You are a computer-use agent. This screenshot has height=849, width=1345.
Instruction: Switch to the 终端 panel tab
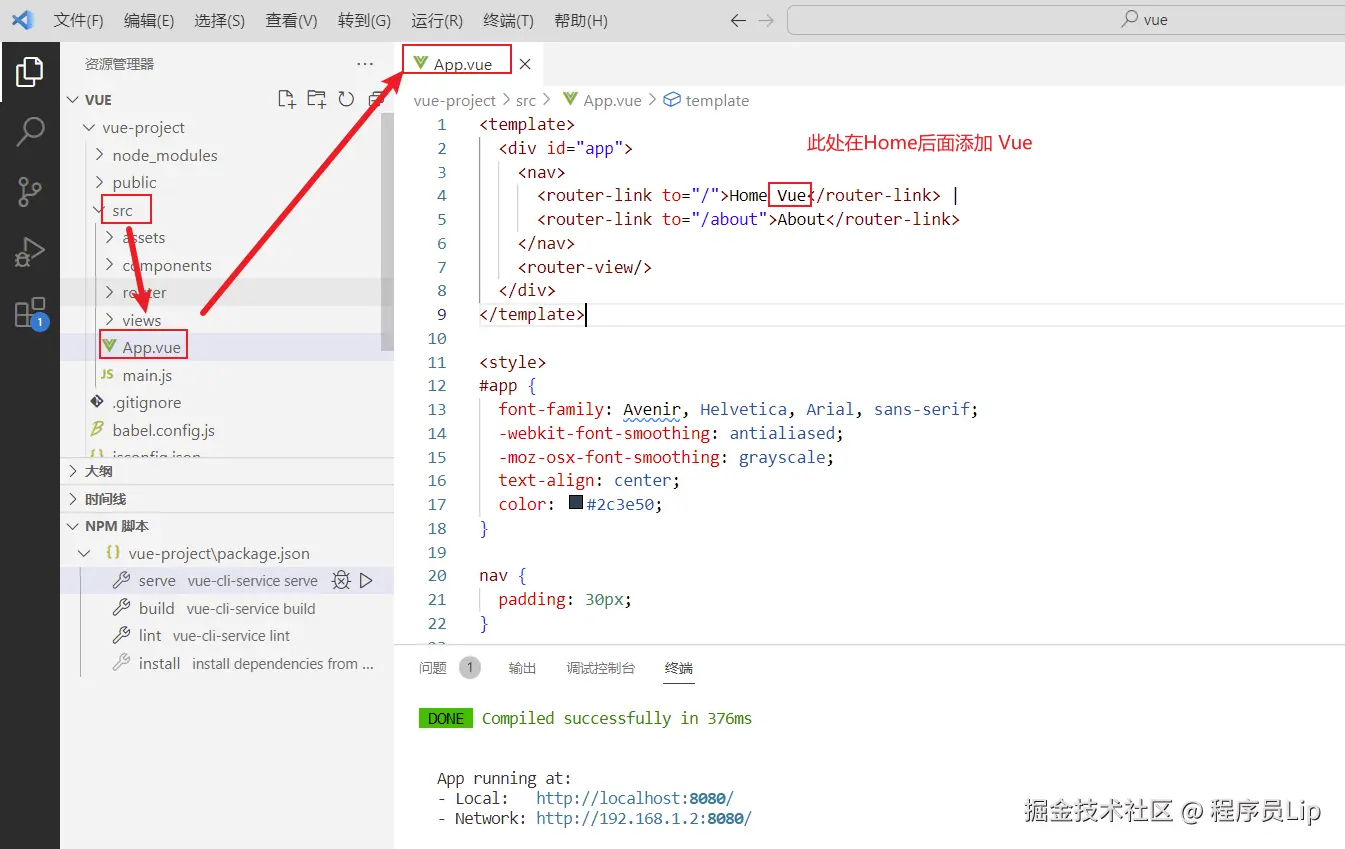click(x=678, y=668)
